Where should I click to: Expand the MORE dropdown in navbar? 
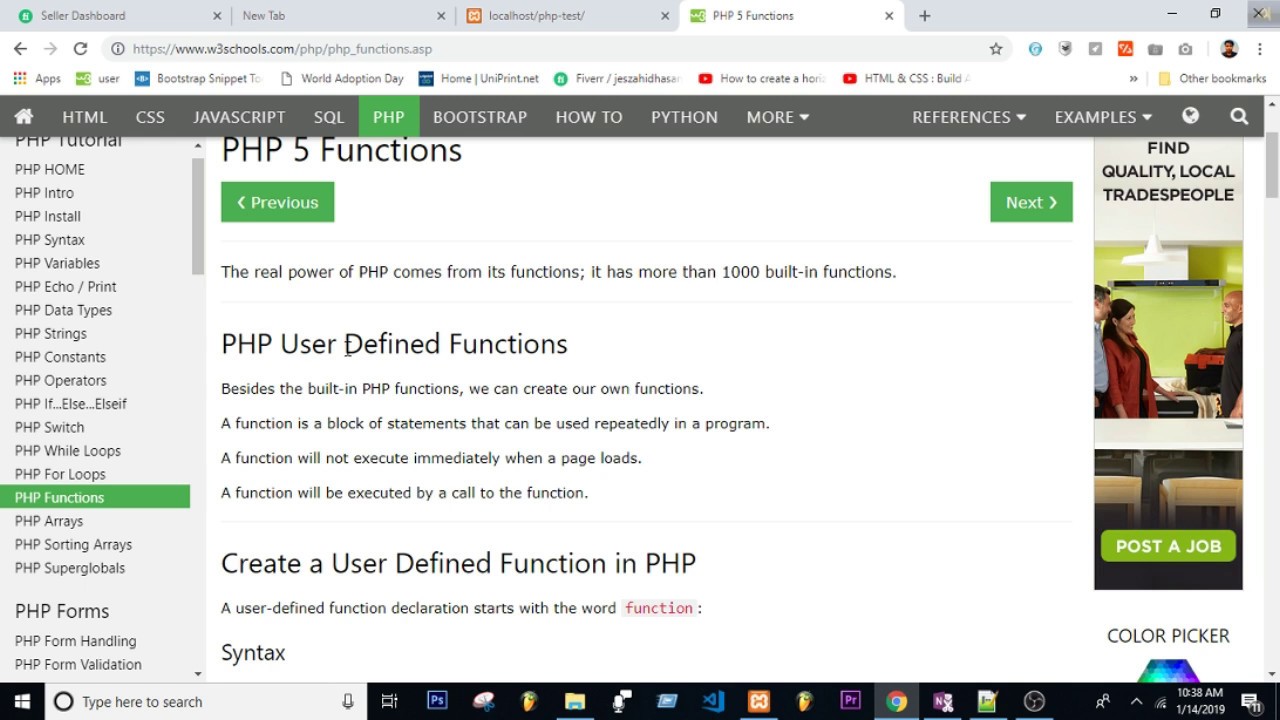click(x=778, y=117)
